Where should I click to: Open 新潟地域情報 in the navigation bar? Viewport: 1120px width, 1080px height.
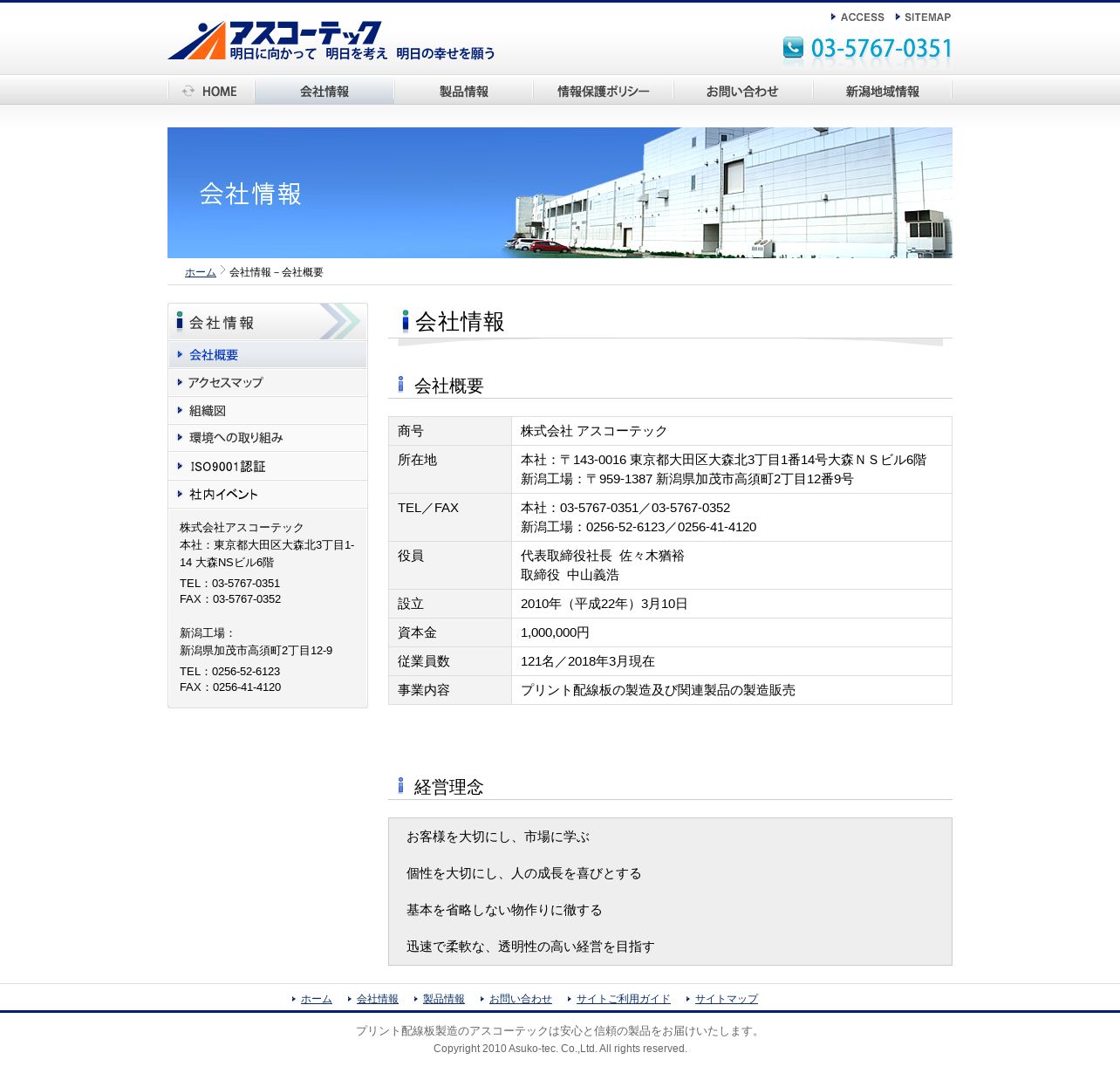[883, 92]
